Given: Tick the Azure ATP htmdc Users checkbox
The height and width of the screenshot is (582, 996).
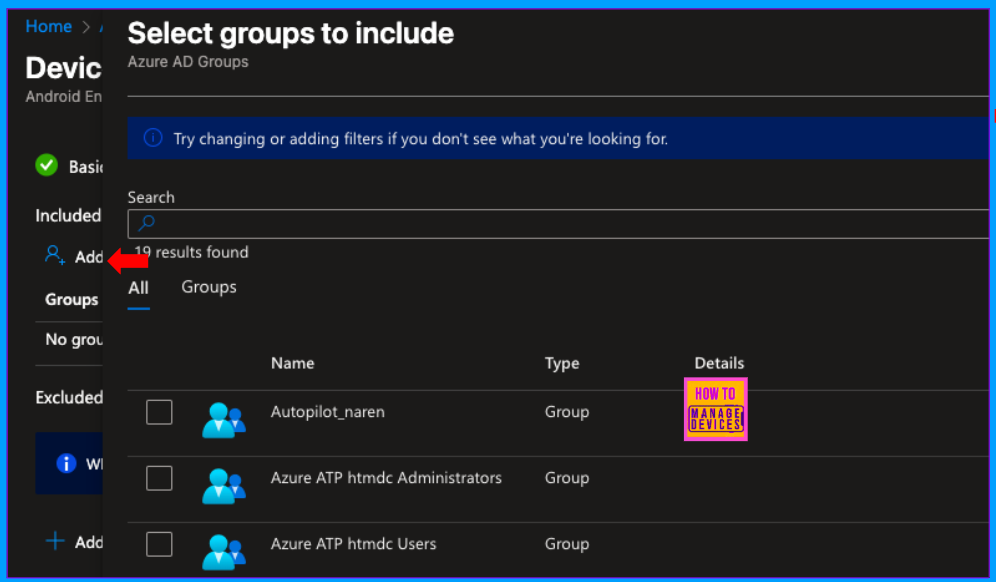Looking at the screenshot, I should [x=159, y=545].
